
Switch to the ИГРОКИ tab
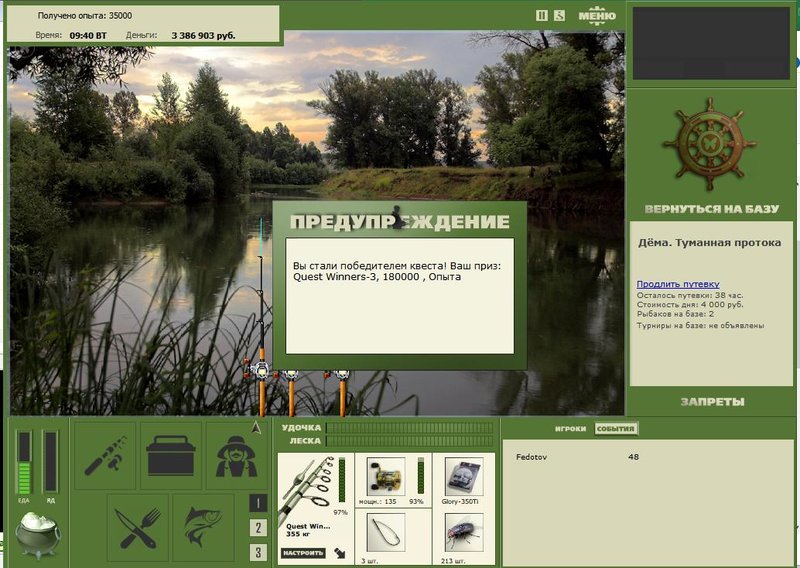coord(571,429)
